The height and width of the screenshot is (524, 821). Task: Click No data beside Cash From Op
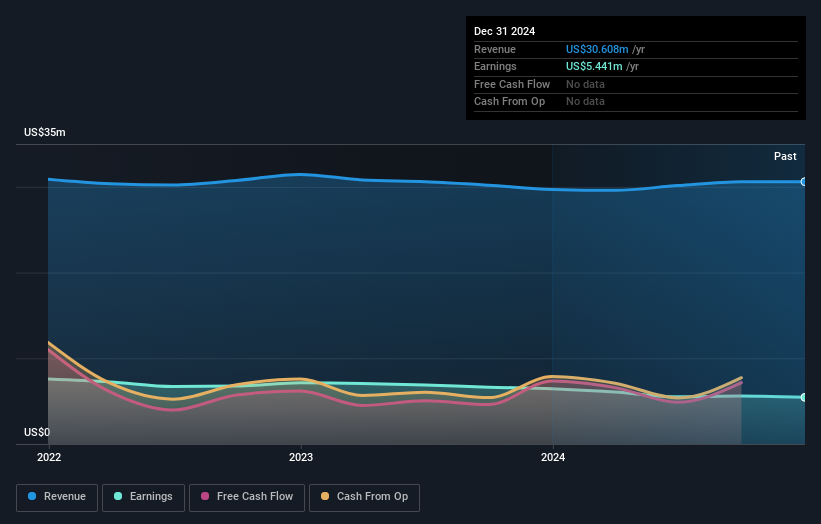(x=585, y=102)
